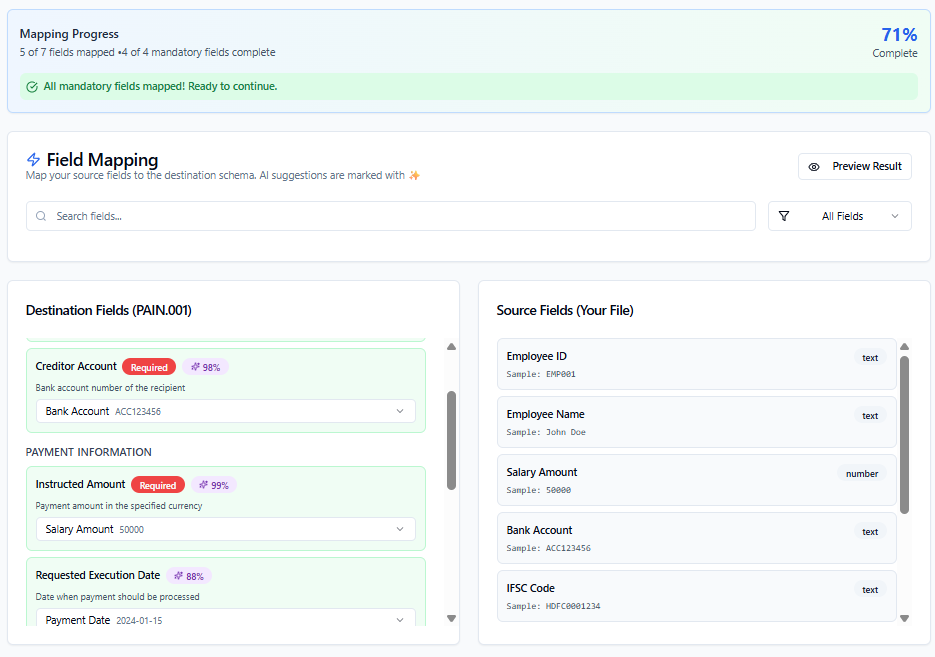The width and height of the screenshot is (935, 657).
Task: Open the Requested Execution Date Payment Date dropdown
Action: (x=225, y=619)
